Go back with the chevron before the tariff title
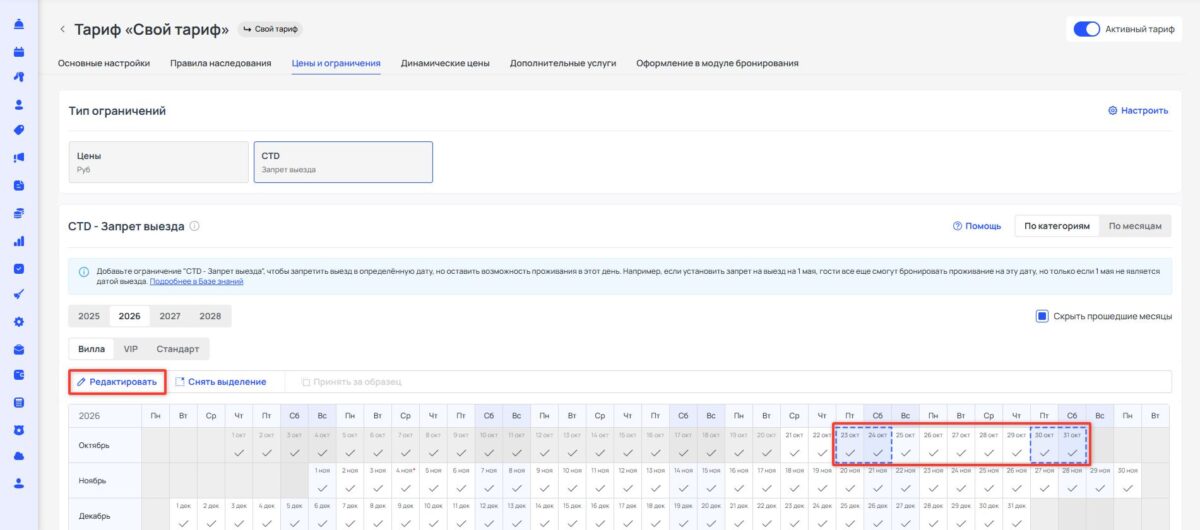The height and width of the screenshot is (530, 1200). click(63, 29)
